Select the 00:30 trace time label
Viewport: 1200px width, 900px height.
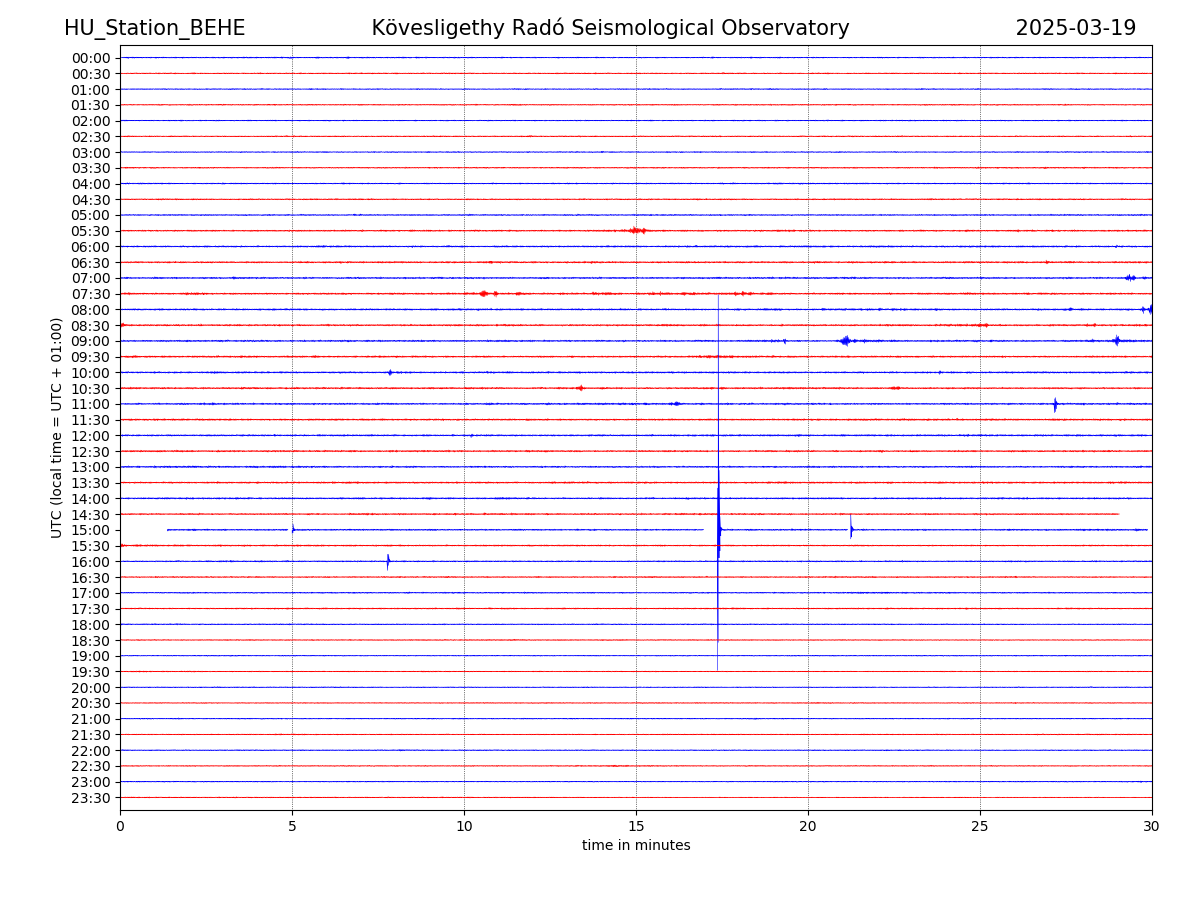click(x=91, y=74)
